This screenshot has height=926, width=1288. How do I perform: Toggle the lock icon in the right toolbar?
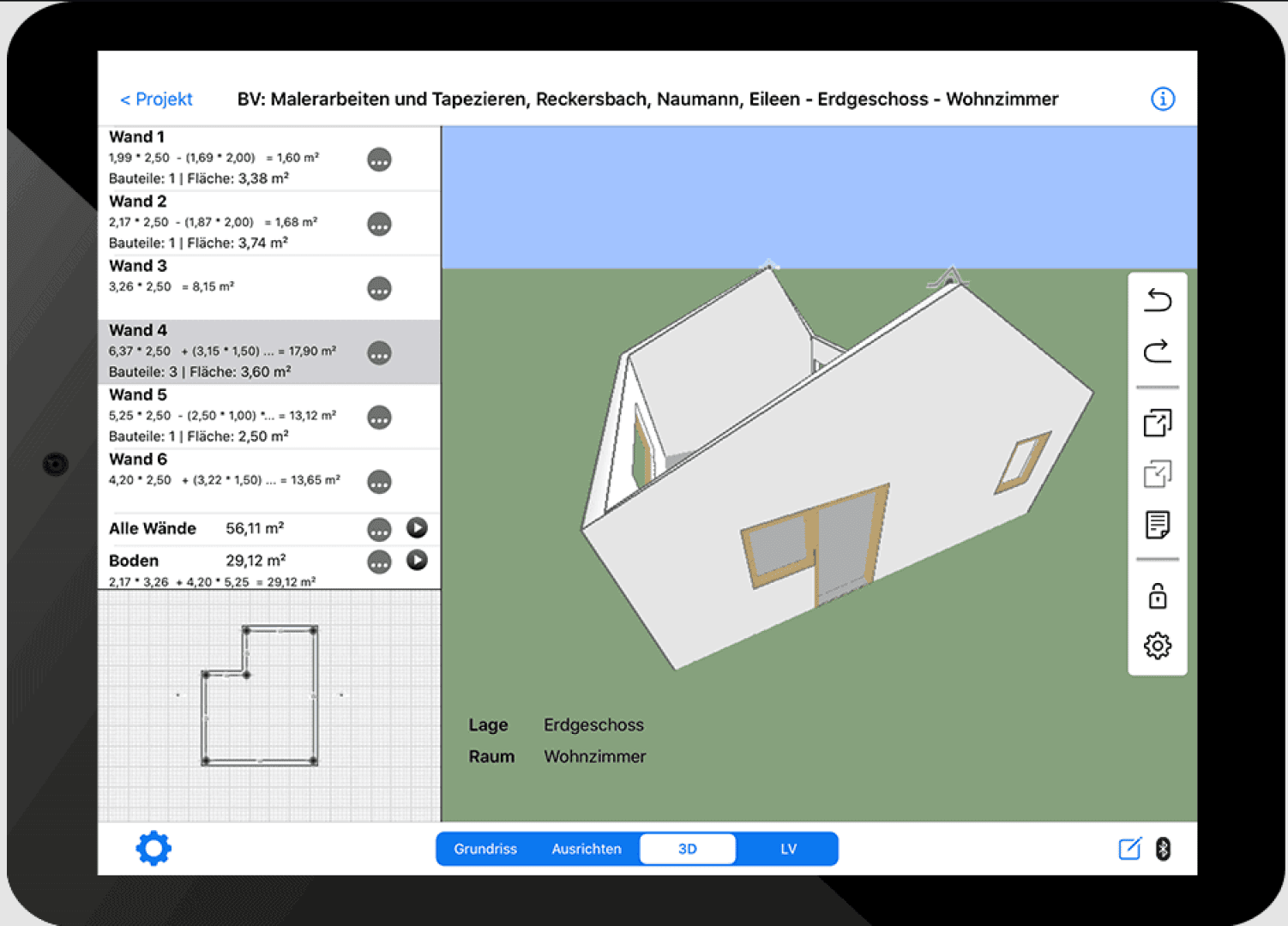point(1158,595)
